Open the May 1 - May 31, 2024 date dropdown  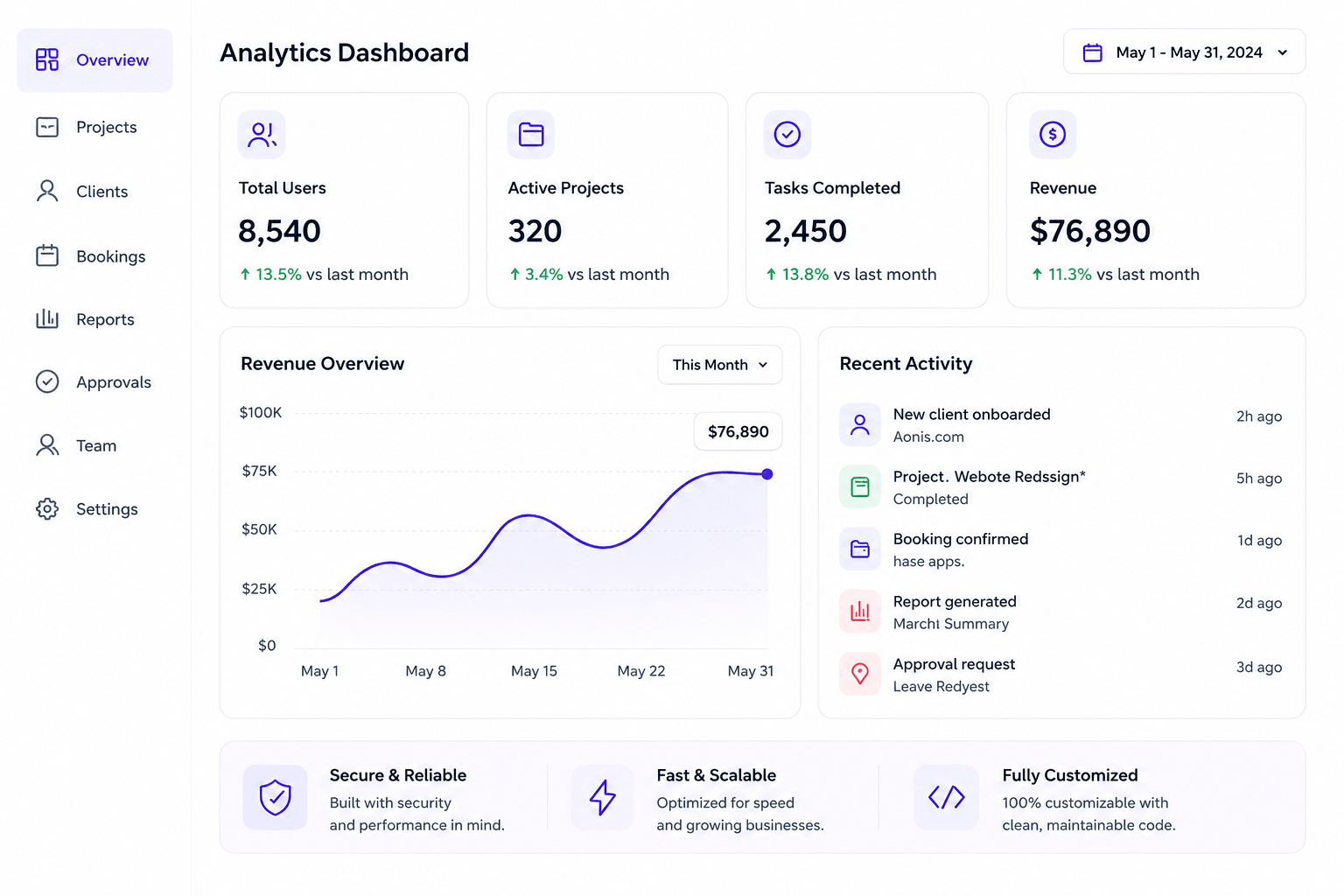pyautogui.click(x=1184, y=52)
